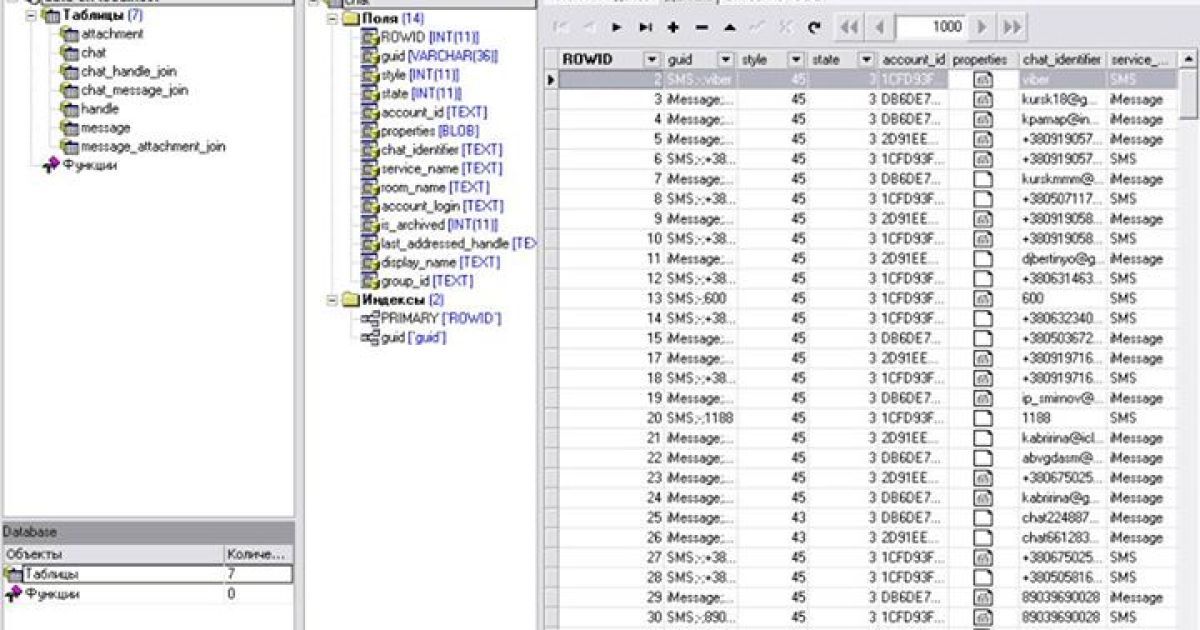Screen dimensions: 1200x630
Task: Open the guid column filter dropdown
Action: [x=725, y=60]
